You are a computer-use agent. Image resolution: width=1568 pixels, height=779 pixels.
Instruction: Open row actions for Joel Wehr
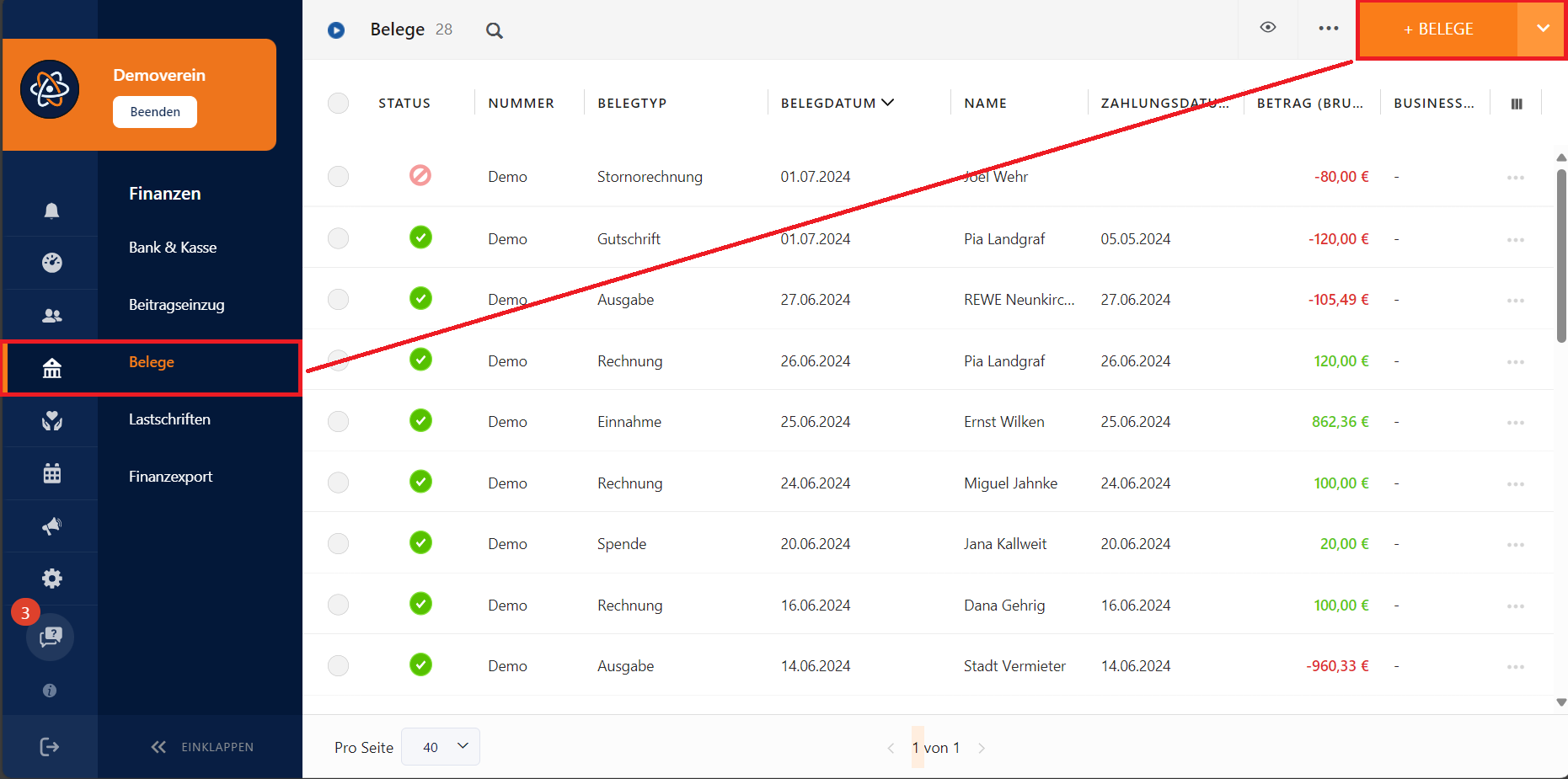(x=1516, y=178)
